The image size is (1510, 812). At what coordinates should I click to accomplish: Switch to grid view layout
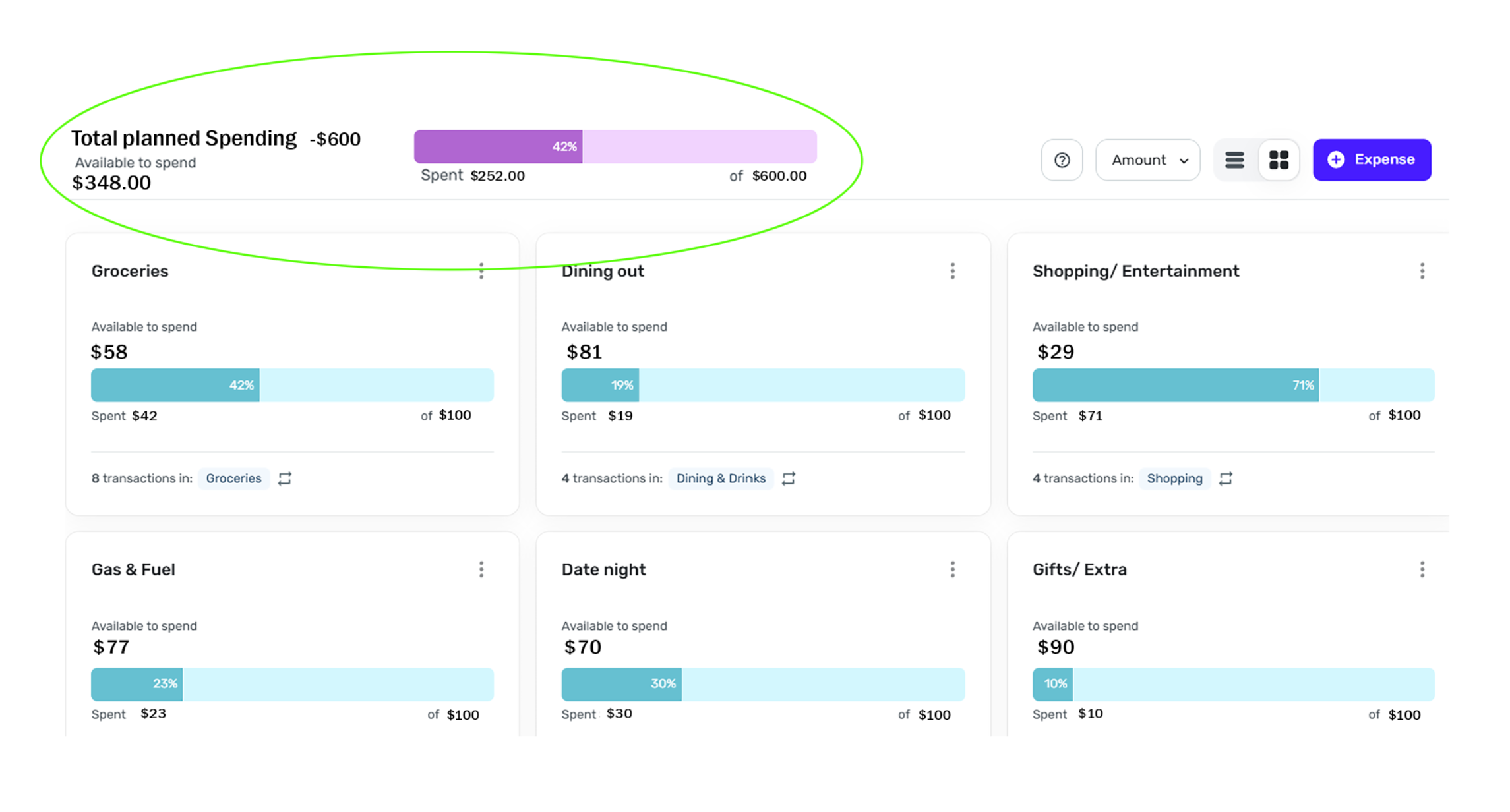pos(1279,160)
